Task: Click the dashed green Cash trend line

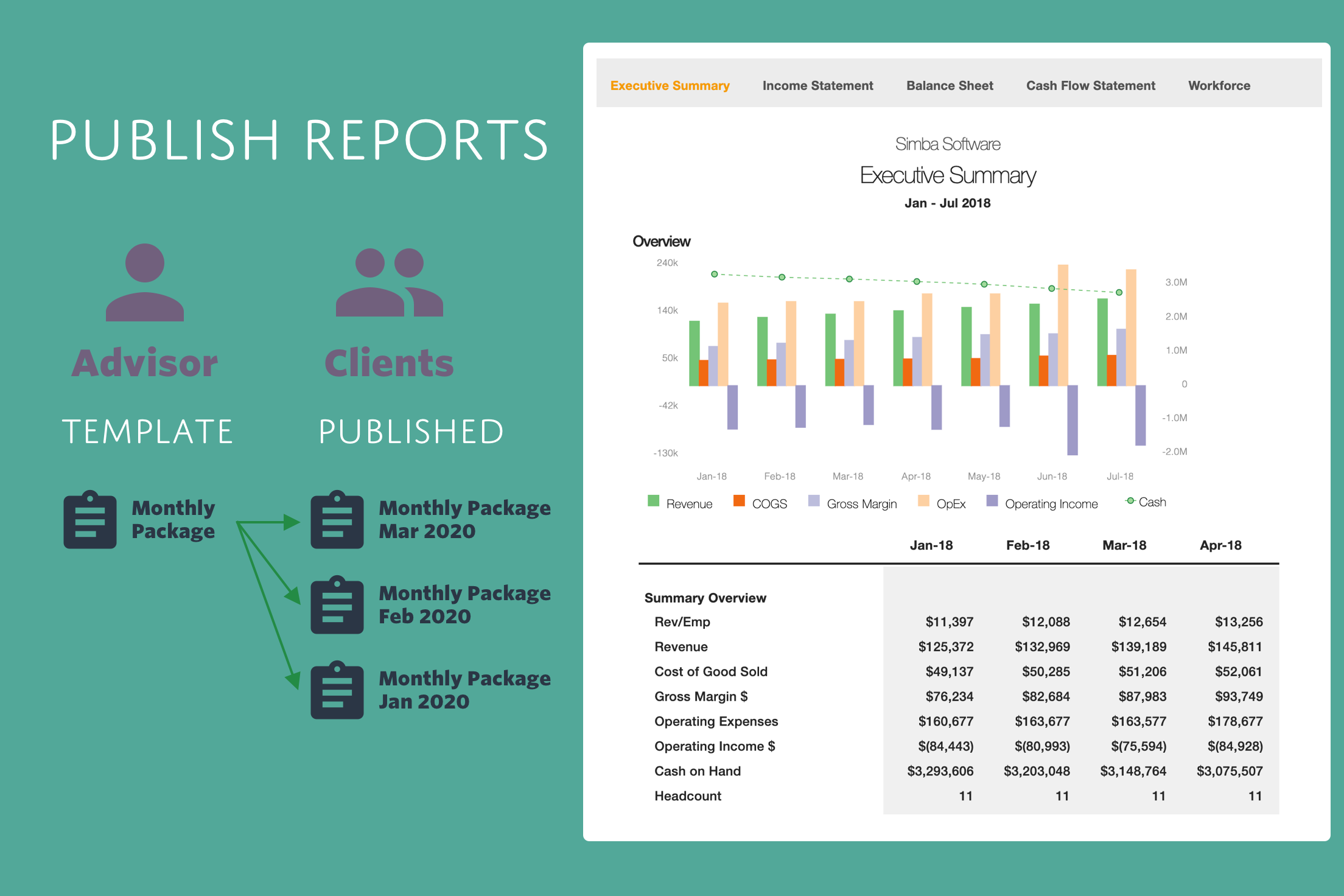Action: click(916, 281)
